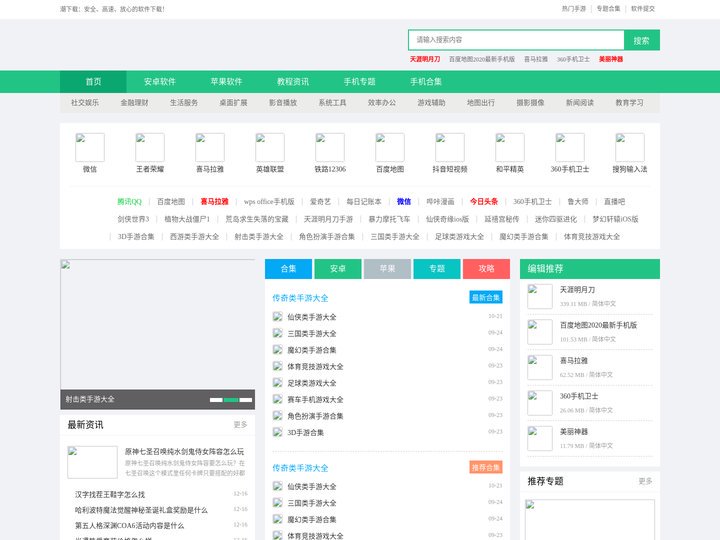Image resolution: width=720 pixels, height=540 pixels.
Task: Open 安卓软件 navigation item
Action: (x=160, y=82)
